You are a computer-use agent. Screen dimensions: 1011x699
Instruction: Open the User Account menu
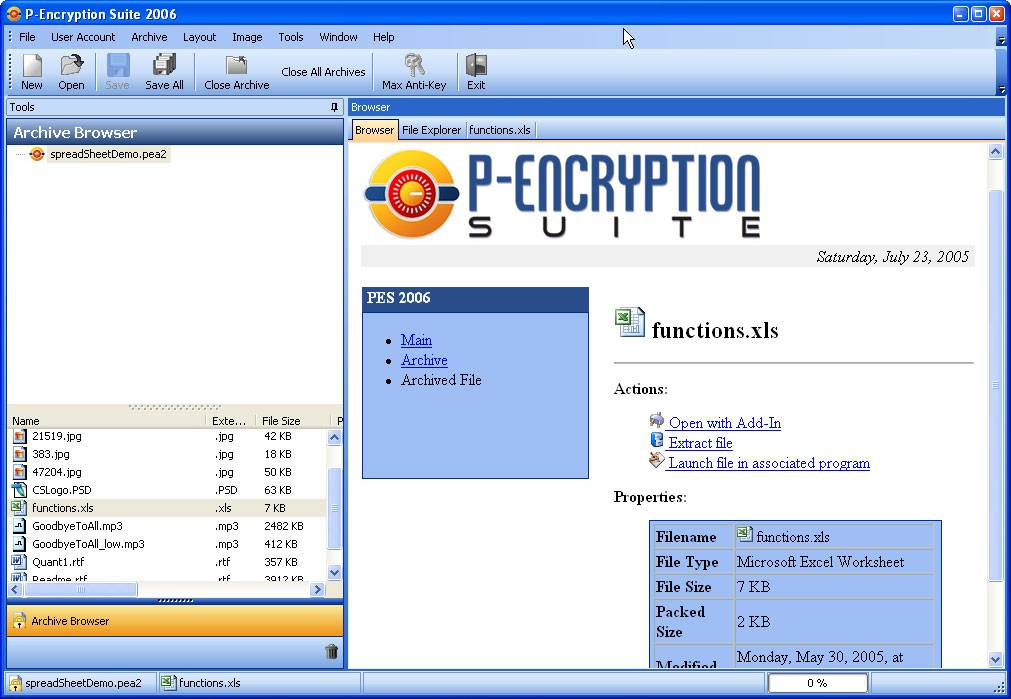click(x=83, y=37)
